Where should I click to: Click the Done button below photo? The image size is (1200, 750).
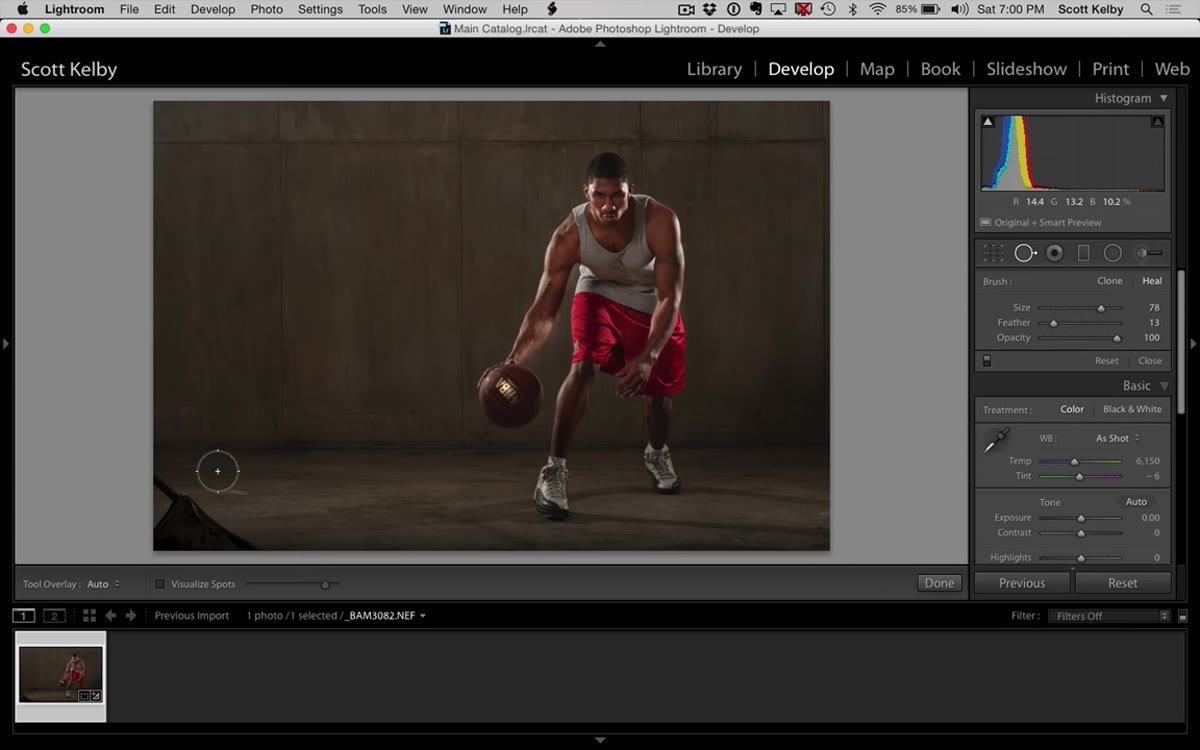[x=939, y=583]
